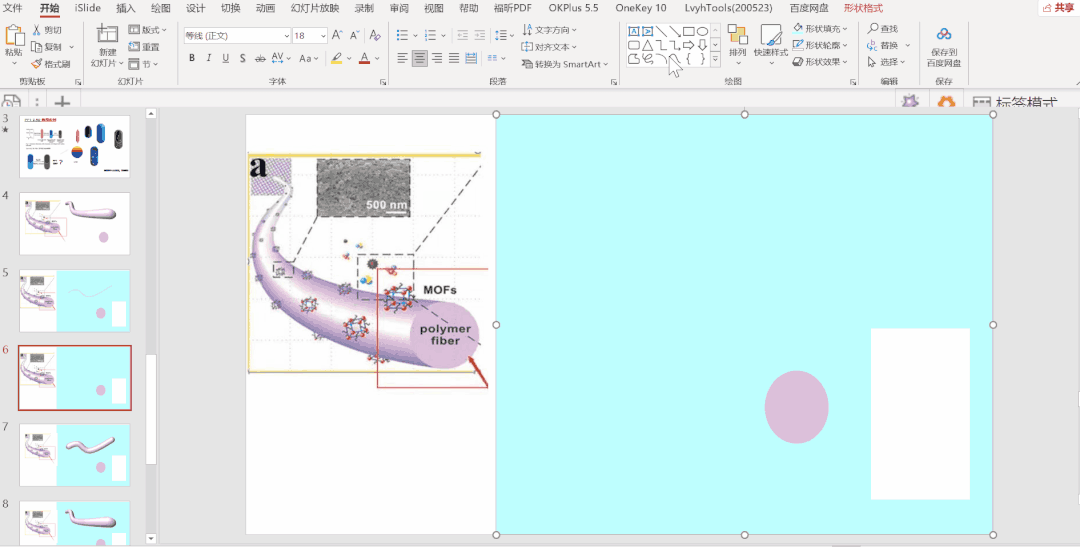Open the font name dropdown
1080x547 pixels.
(x=285, y=36)
